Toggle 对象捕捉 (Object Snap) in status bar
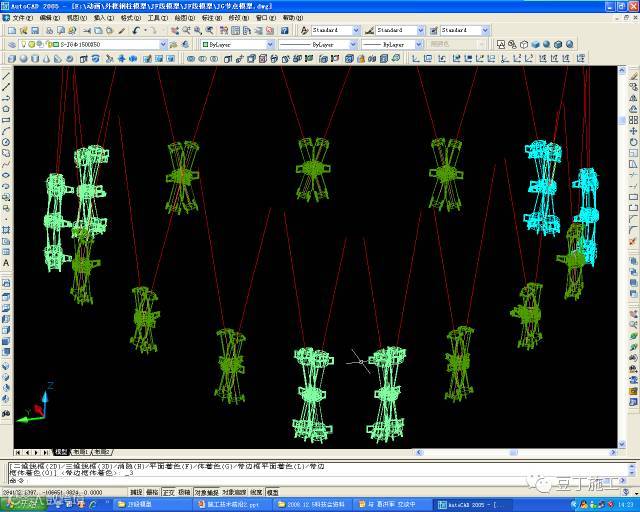This screenshot has width=640, height=512. (x=207, y=492)
